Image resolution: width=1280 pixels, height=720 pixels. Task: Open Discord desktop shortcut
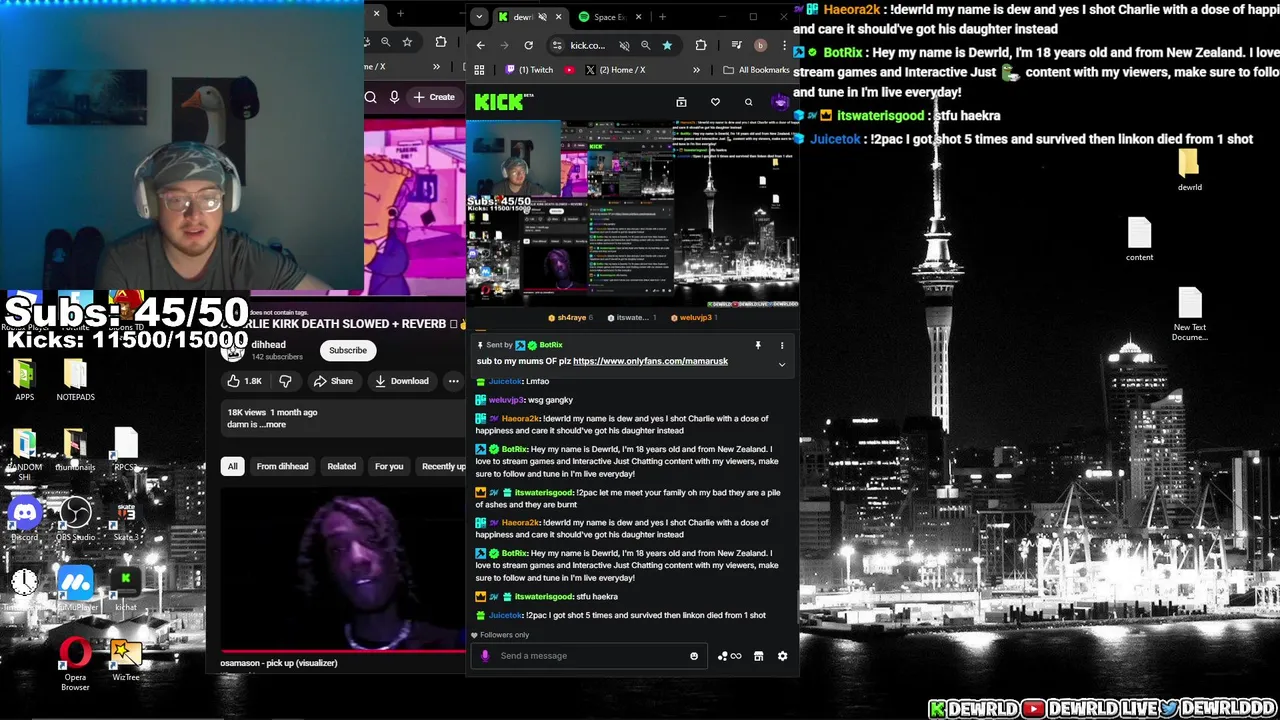(x=25, y=520)
